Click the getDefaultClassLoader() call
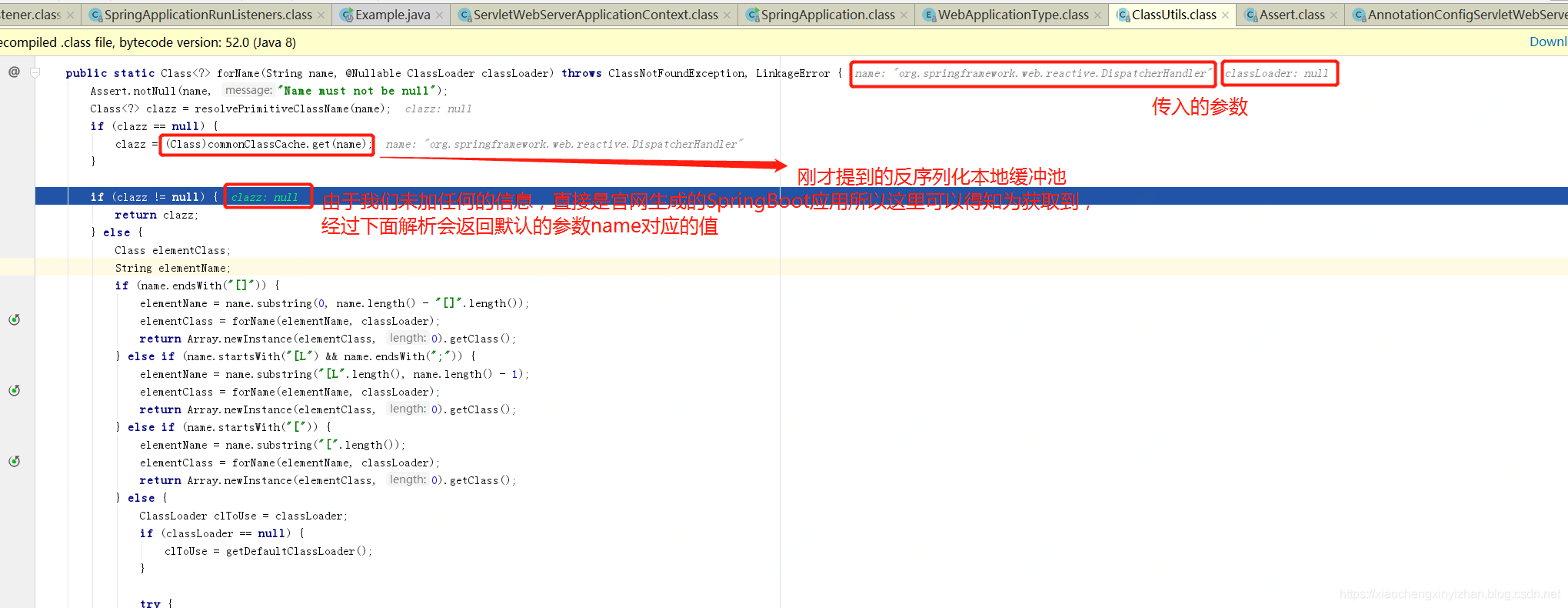1568x608 pixels. tap(296, 551)
